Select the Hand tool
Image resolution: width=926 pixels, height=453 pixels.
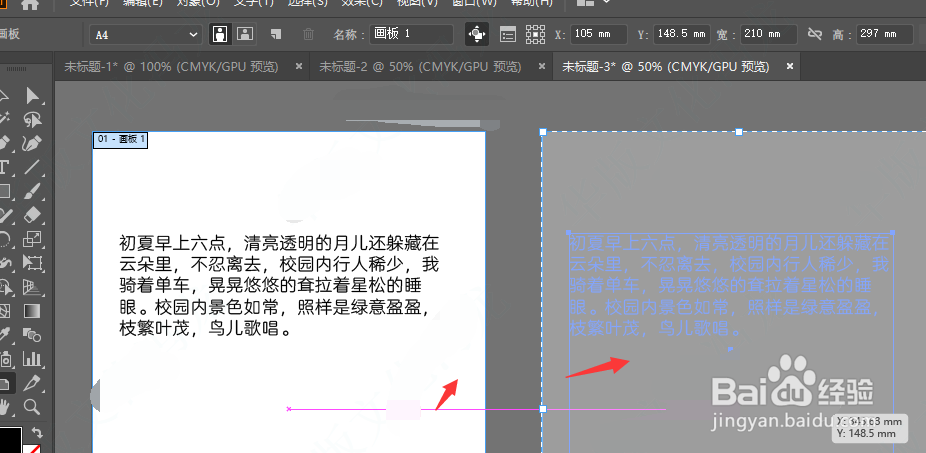(x=5, y=406)
